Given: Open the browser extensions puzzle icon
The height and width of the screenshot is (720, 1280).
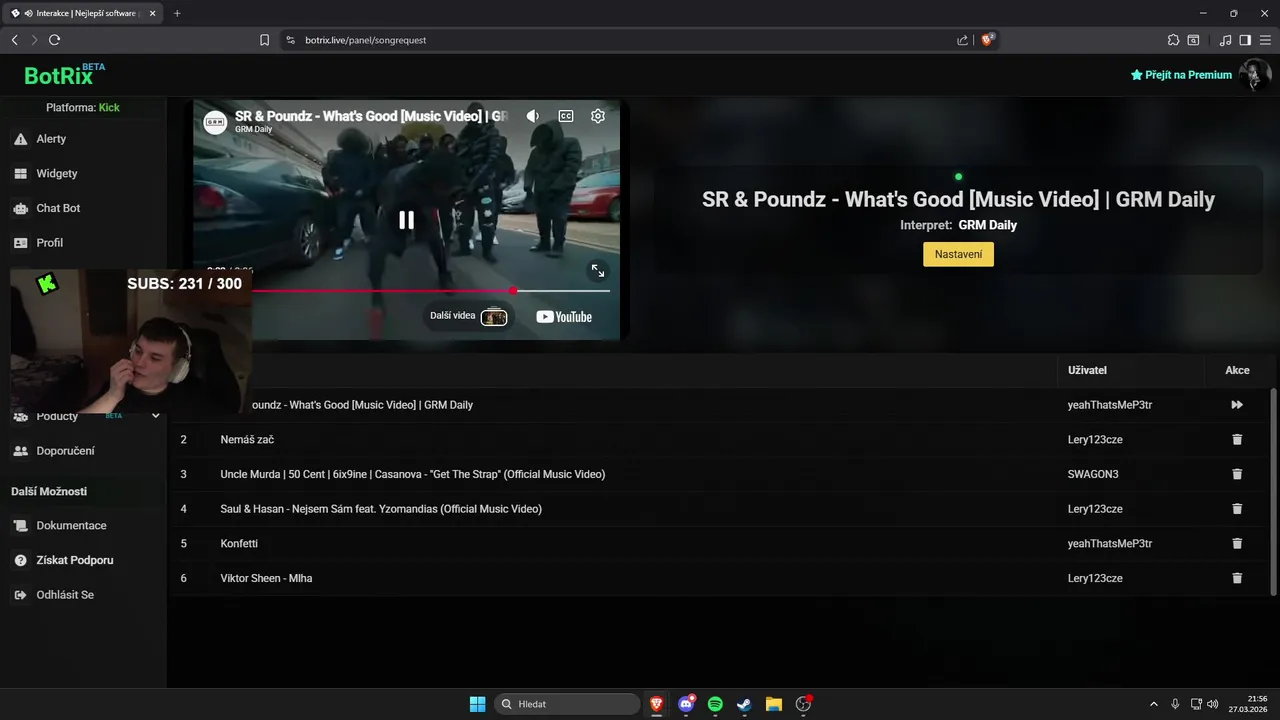Looking at the screenshot, I should point(1174,40).
